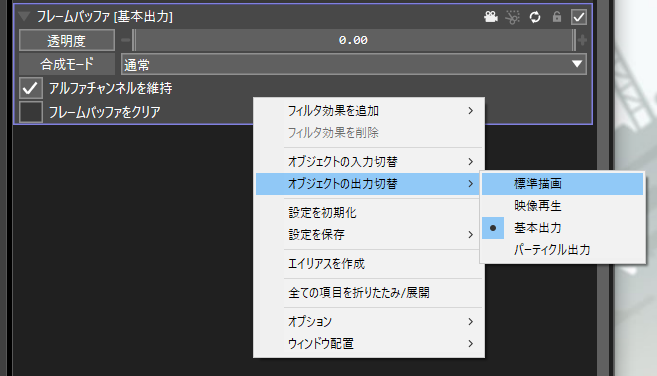
Task: Click the padlock icon in the フレームバッファ header
Action: [x=557, y=17]
